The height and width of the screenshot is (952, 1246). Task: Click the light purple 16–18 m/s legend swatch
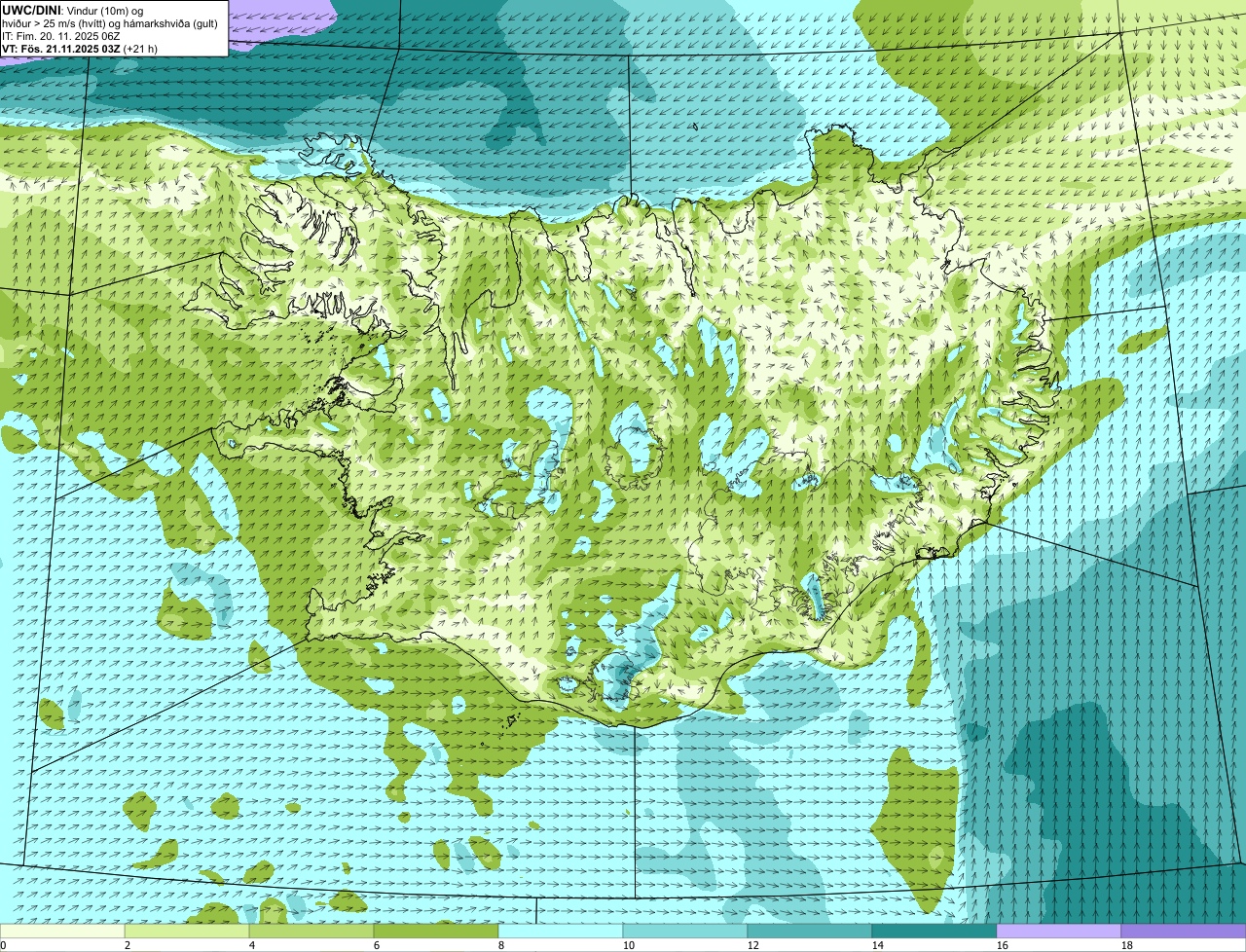point(1059,931)
